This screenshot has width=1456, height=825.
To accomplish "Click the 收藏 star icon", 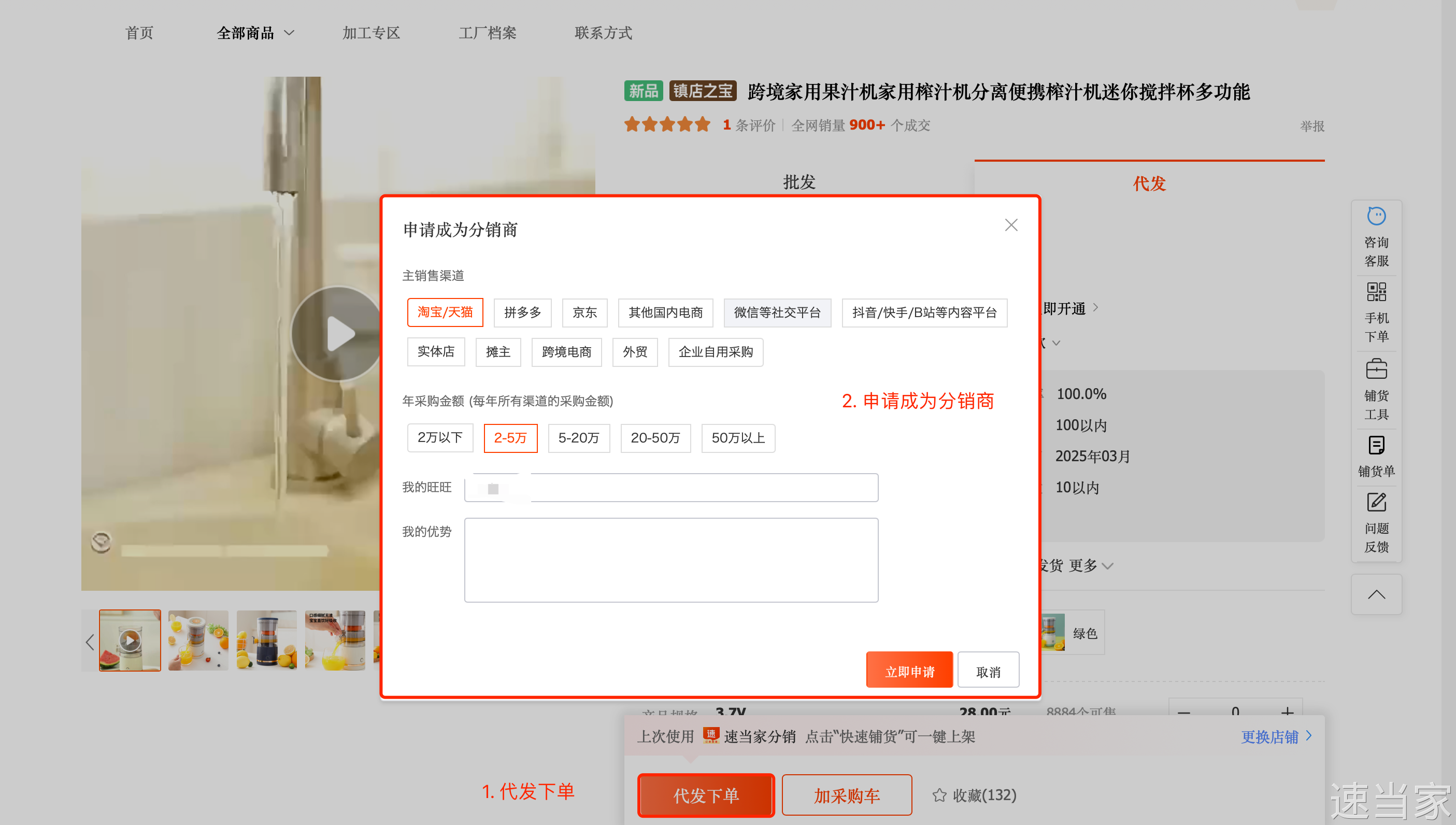I will (939, 795).
